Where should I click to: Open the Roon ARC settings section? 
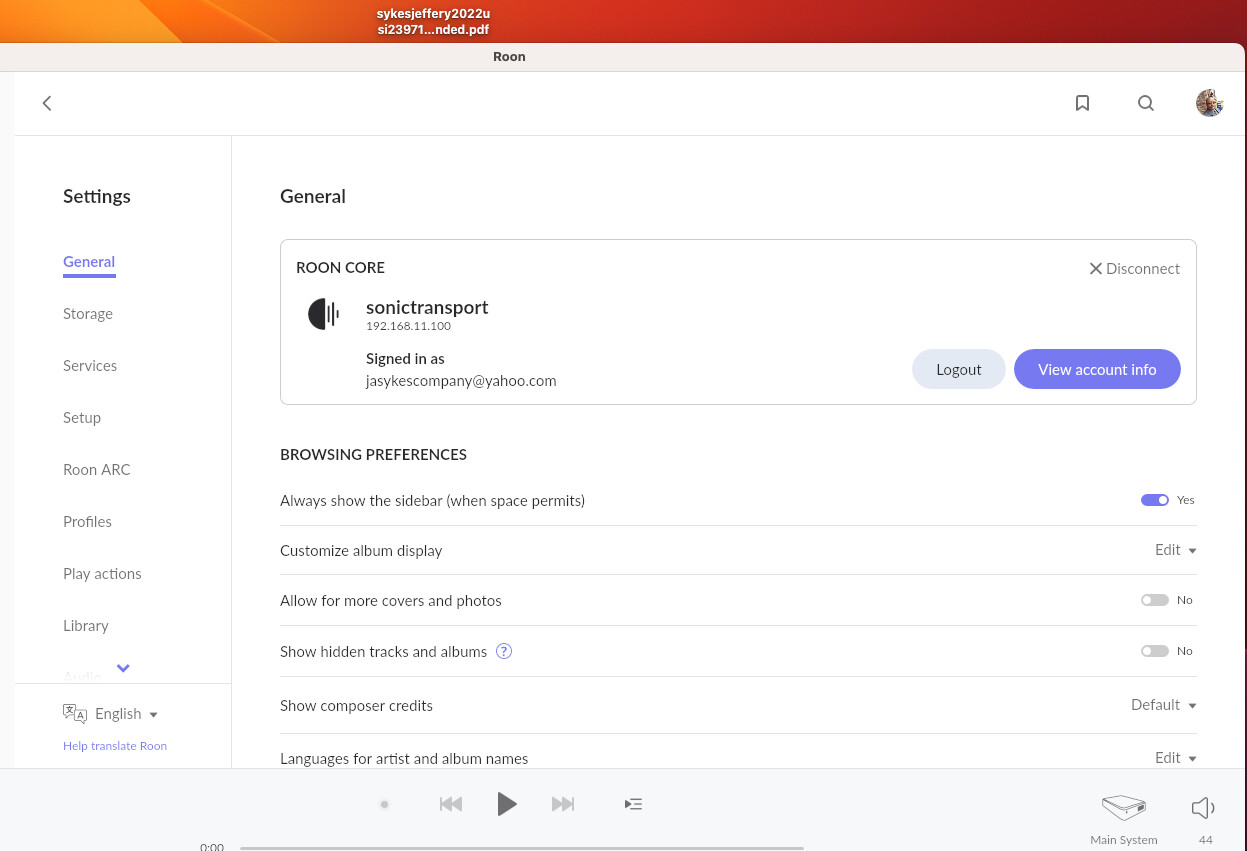click(97, 470)
